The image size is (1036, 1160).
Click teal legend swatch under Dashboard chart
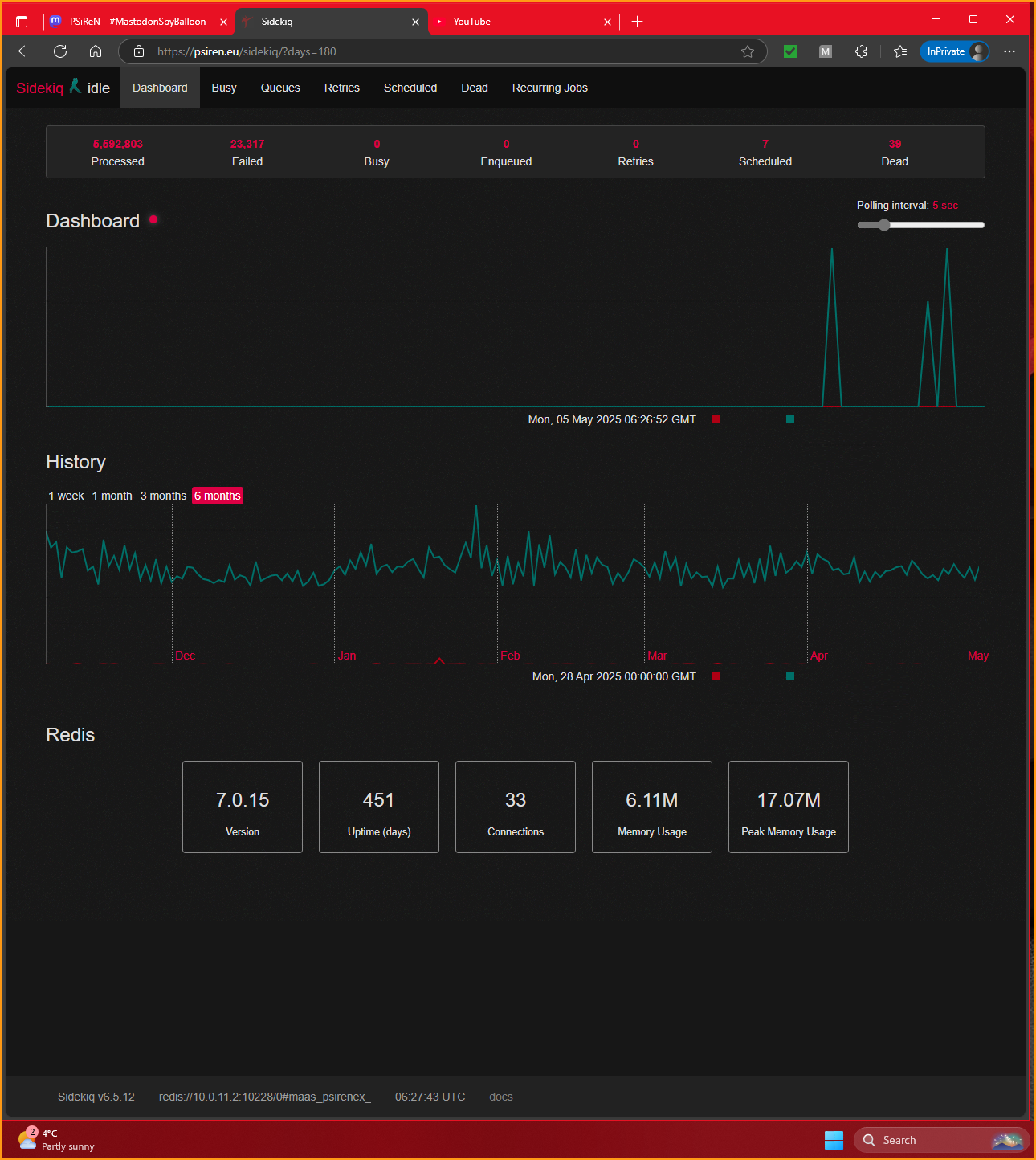[790, 419]
